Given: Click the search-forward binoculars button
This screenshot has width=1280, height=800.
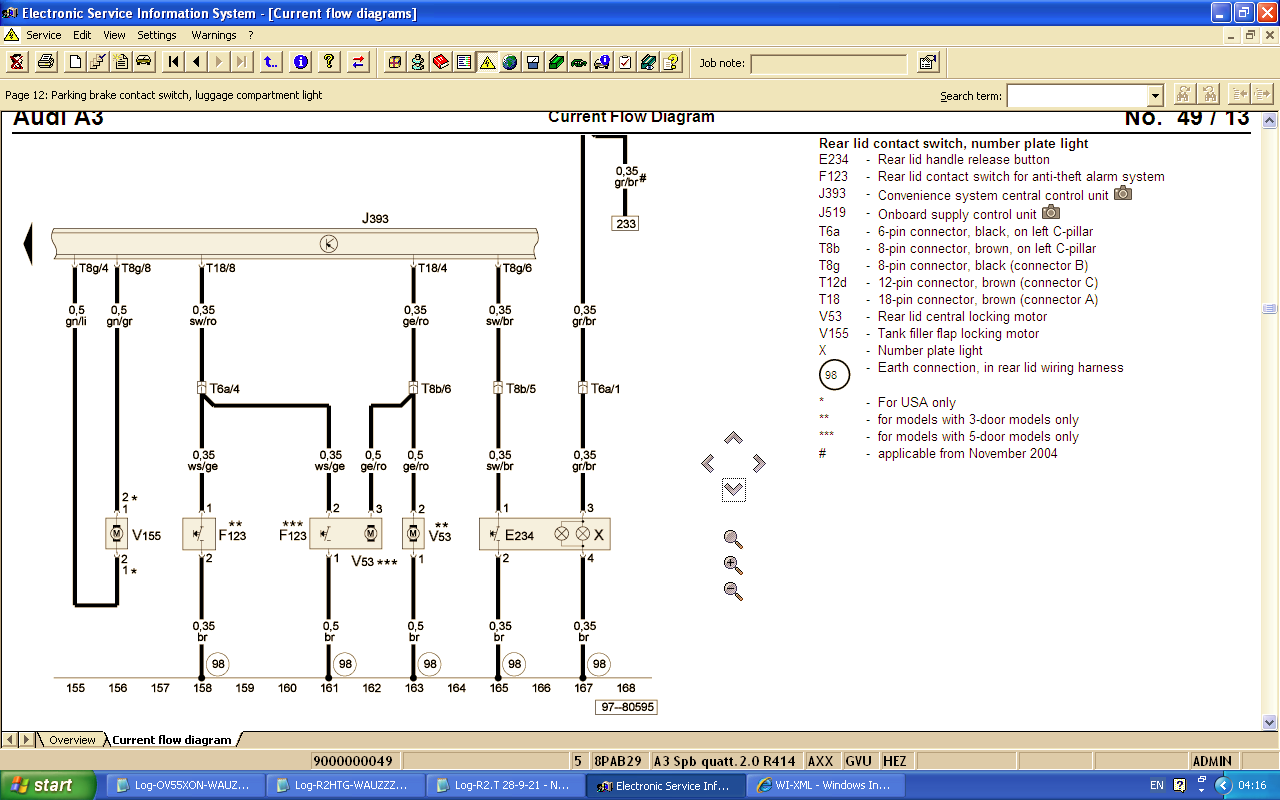Looking at the screenshot, I should tap(1183, 94).
